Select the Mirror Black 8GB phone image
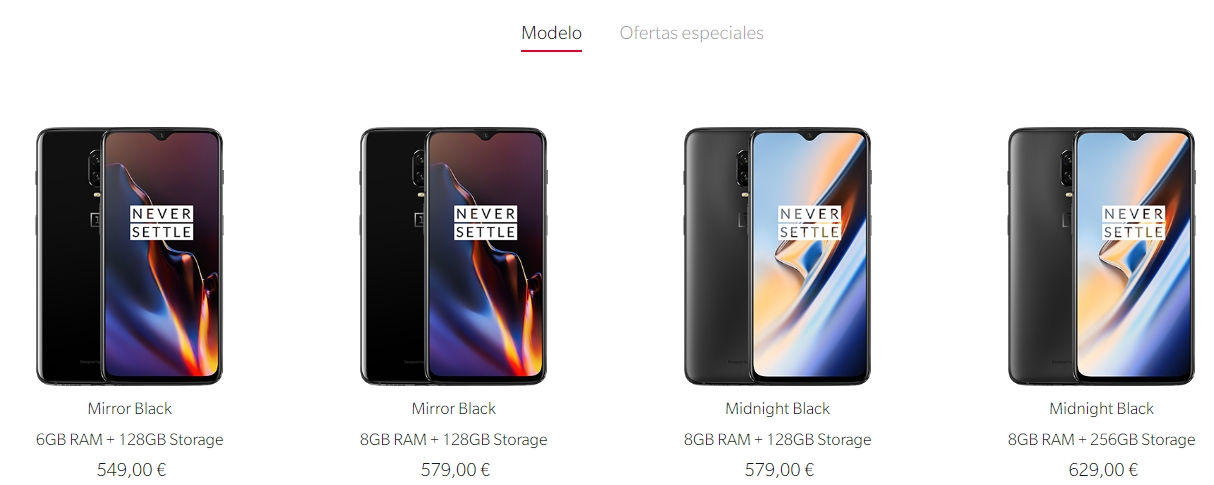The image size is (1214, 485). 453,256
